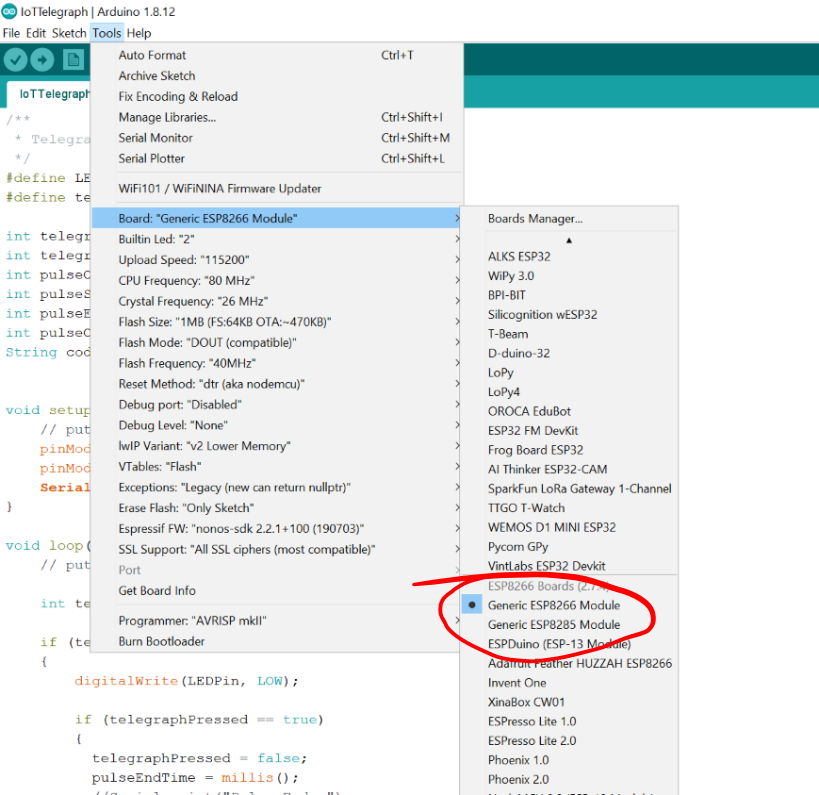Viewport: 819px width, 795px height.
Task: Open WiFi101 / WiFiNINA Firmware Updater
Action: point(277,189)
